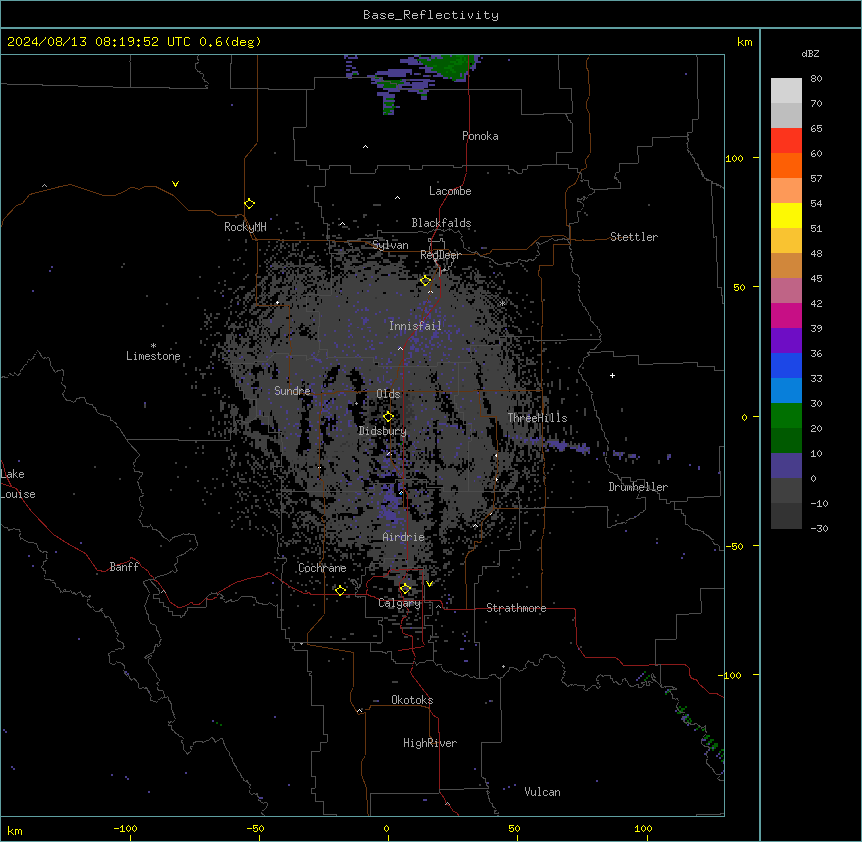Click the yellow V marker northwest of RockyMH

pos(175,184)
